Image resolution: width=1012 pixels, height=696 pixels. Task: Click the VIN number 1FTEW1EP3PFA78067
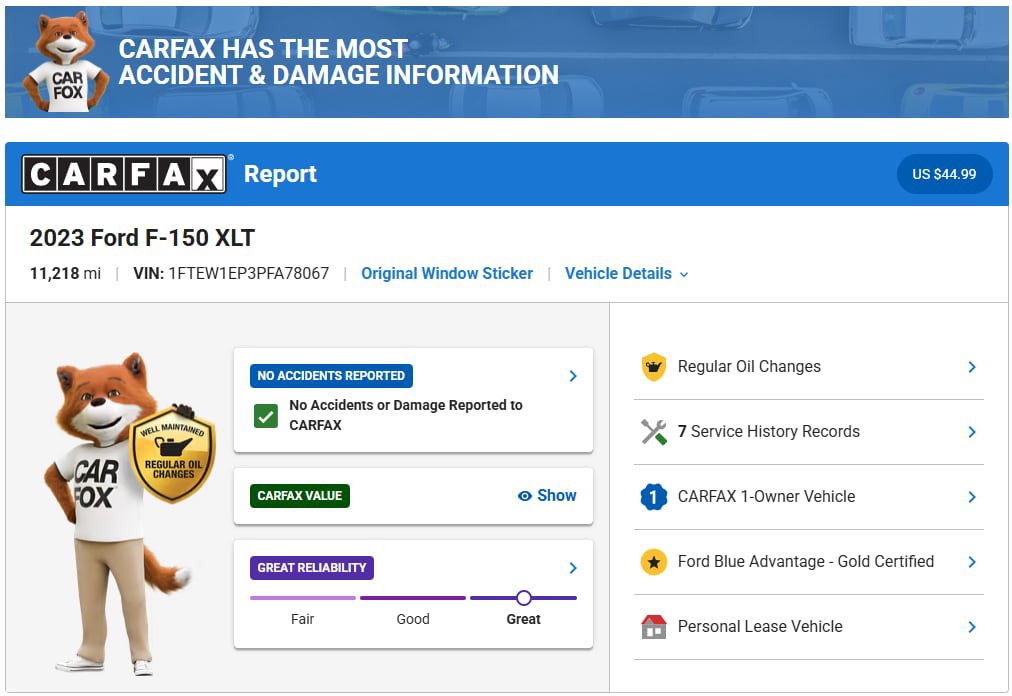coord(248,274)
